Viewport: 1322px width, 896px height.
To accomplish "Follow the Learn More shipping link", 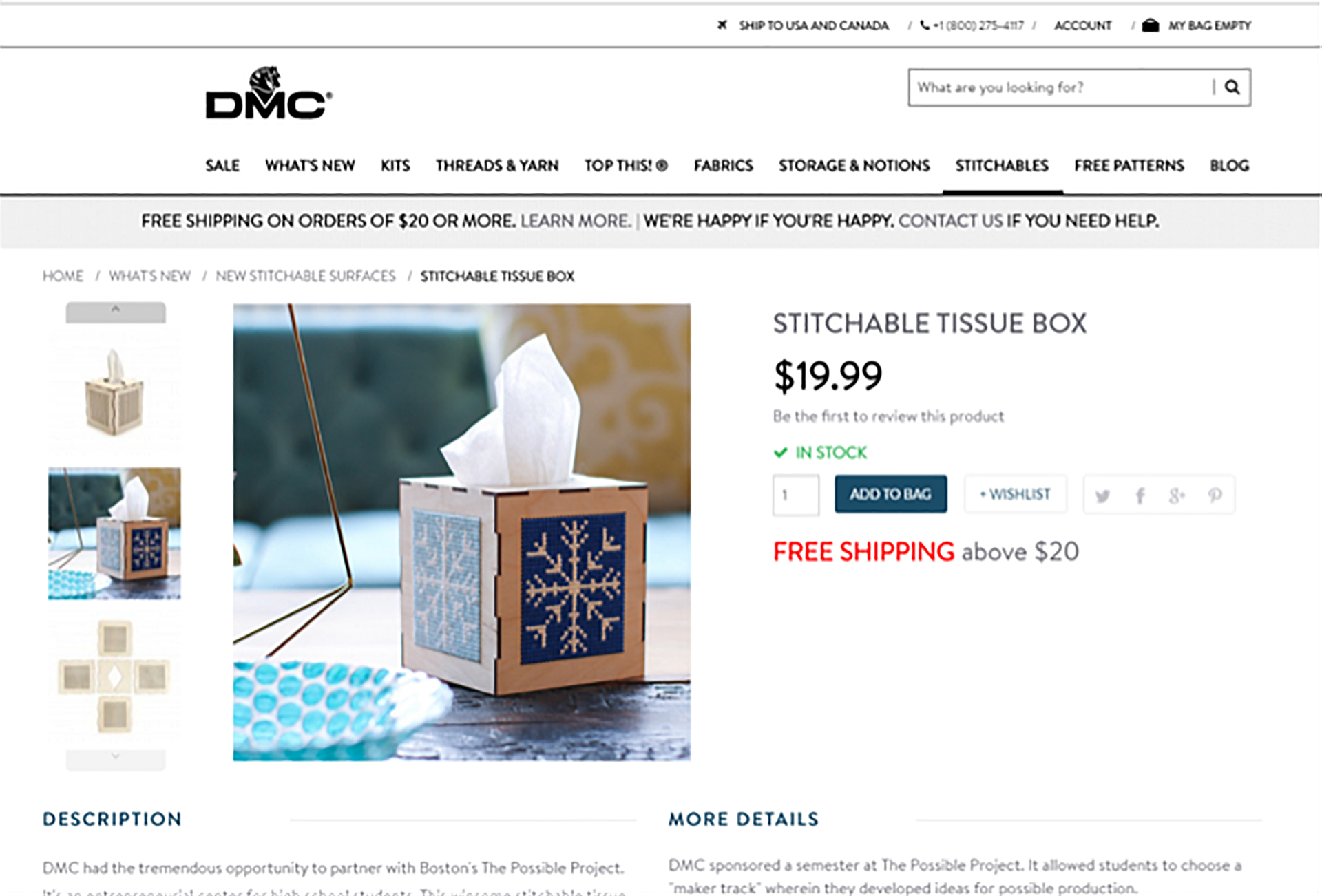I will click(576, 221).
